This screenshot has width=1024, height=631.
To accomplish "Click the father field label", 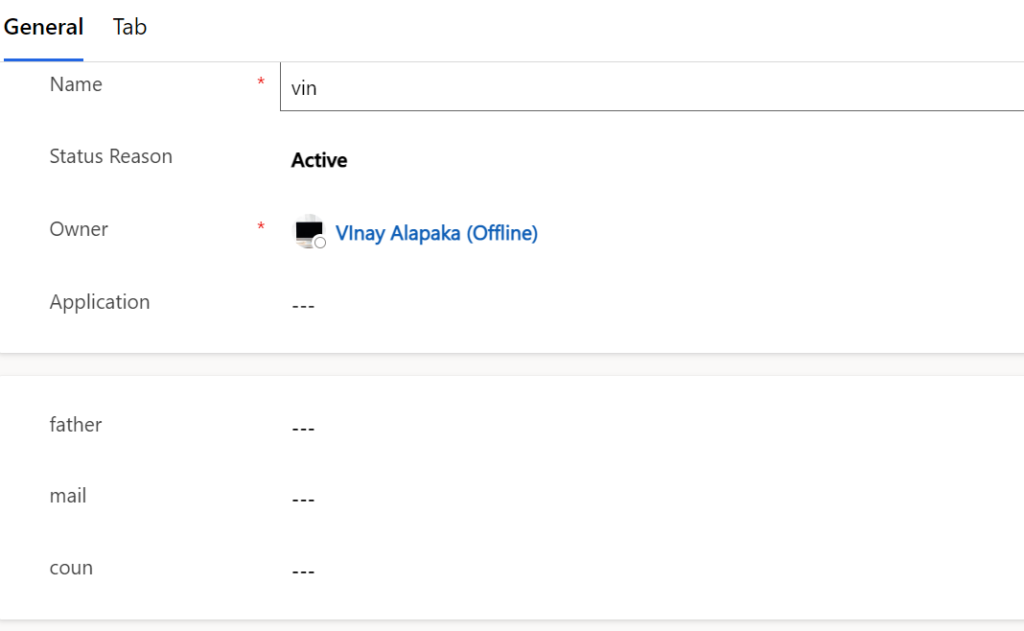I will pos(76,425).
